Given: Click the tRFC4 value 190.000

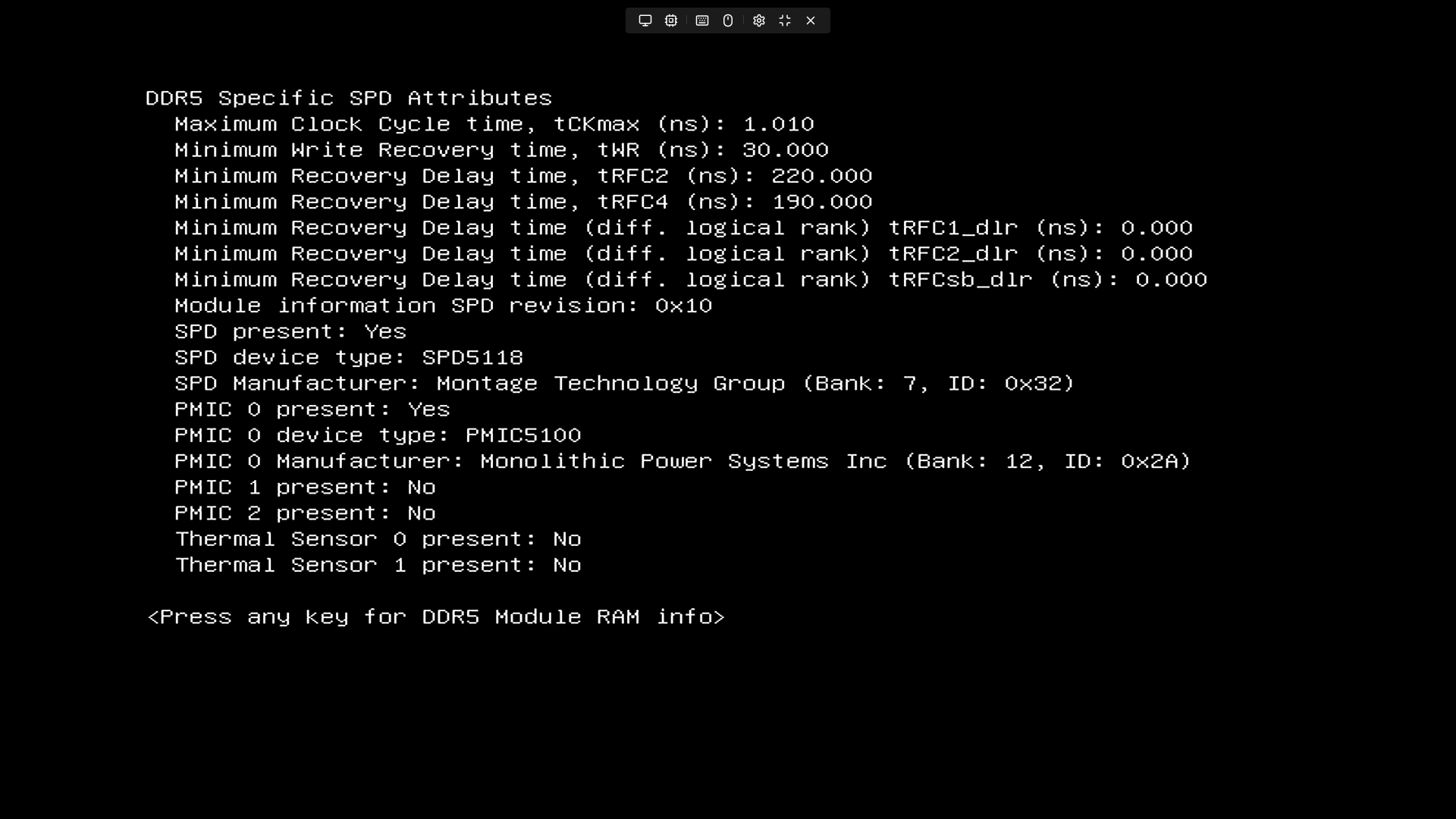Looking at the screenshot, I should point(822,202).
